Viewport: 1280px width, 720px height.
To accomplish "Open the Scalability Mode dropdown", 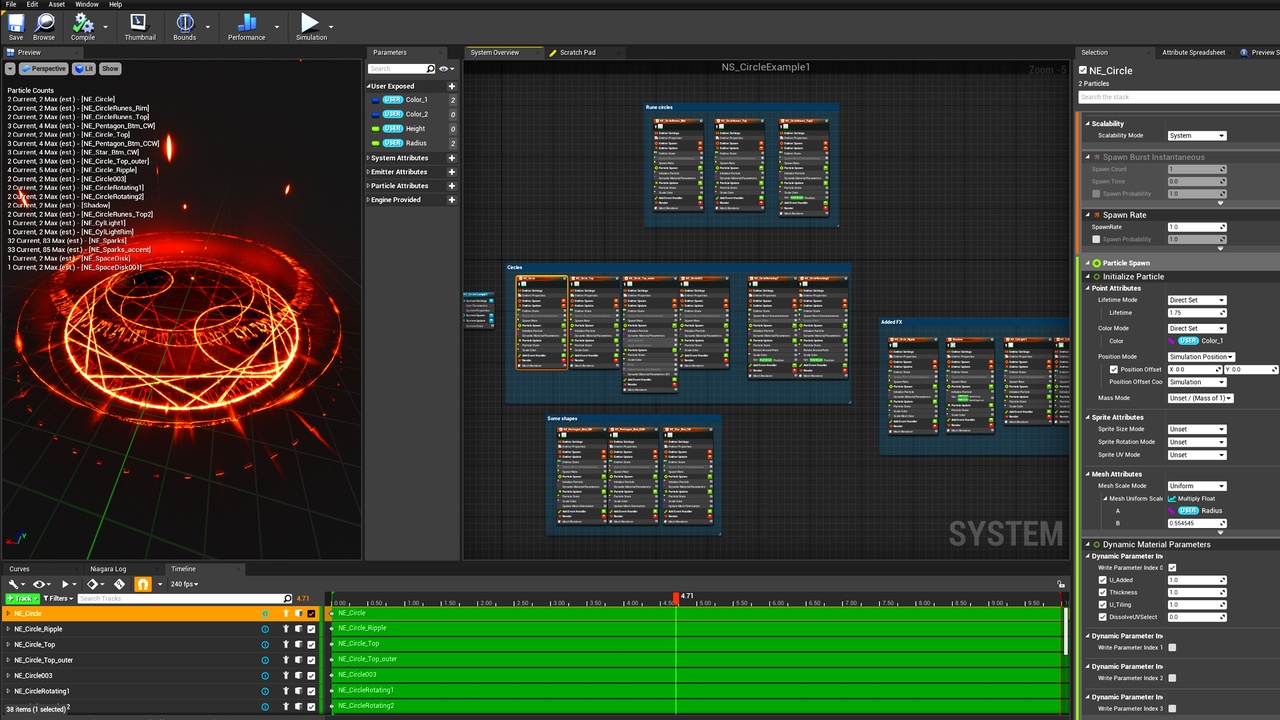I will 1196,136.
